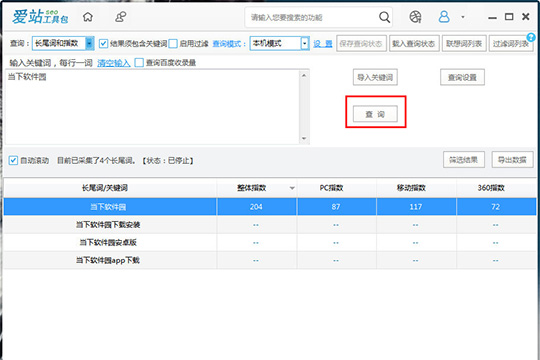
Task: Open the 本机模式 query mode dropdown
Action: tap(279, 43)
